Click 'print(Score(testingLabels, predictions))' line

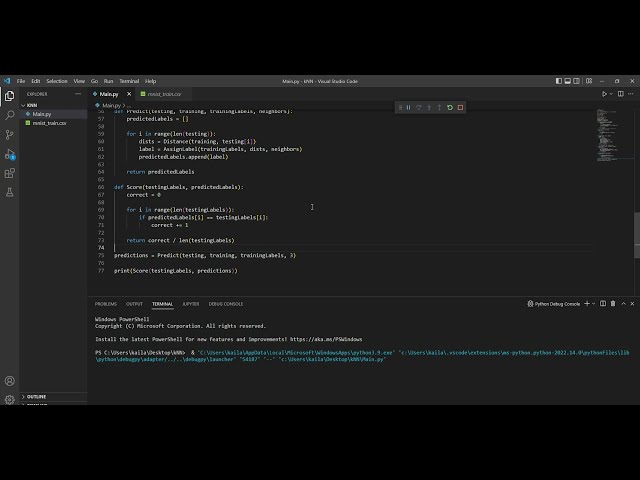[176, 271]
